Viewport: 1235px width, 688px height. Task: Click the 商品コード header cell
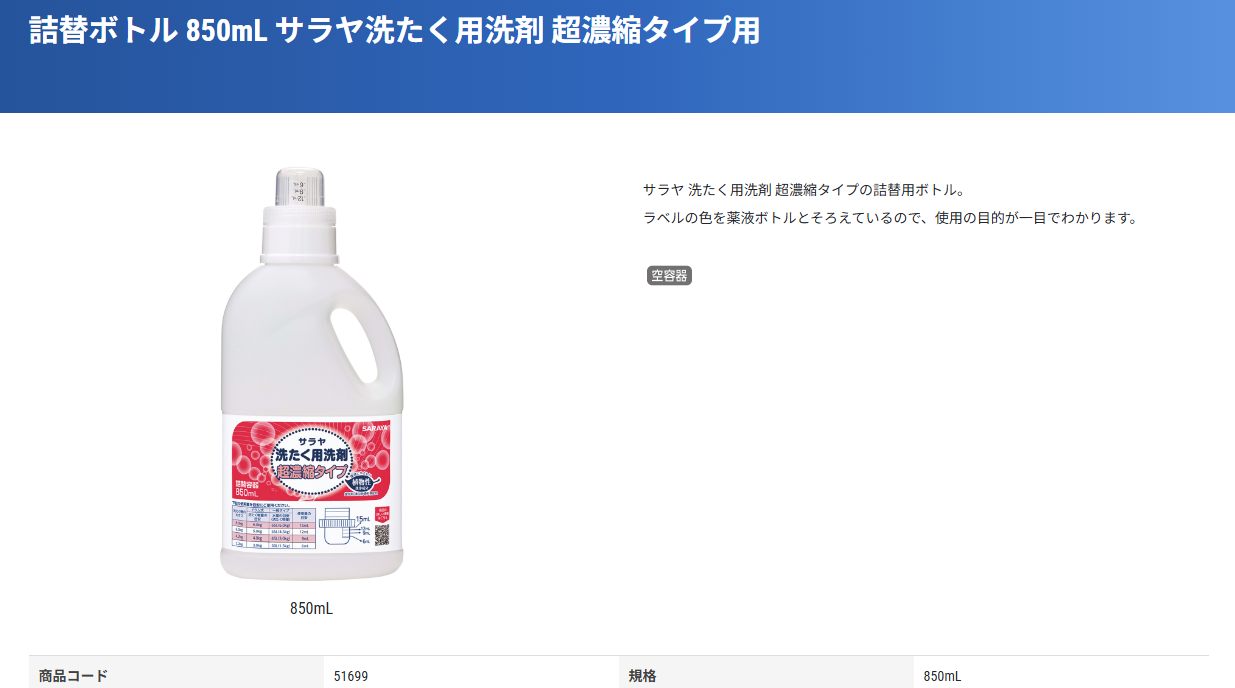(177, 676)
